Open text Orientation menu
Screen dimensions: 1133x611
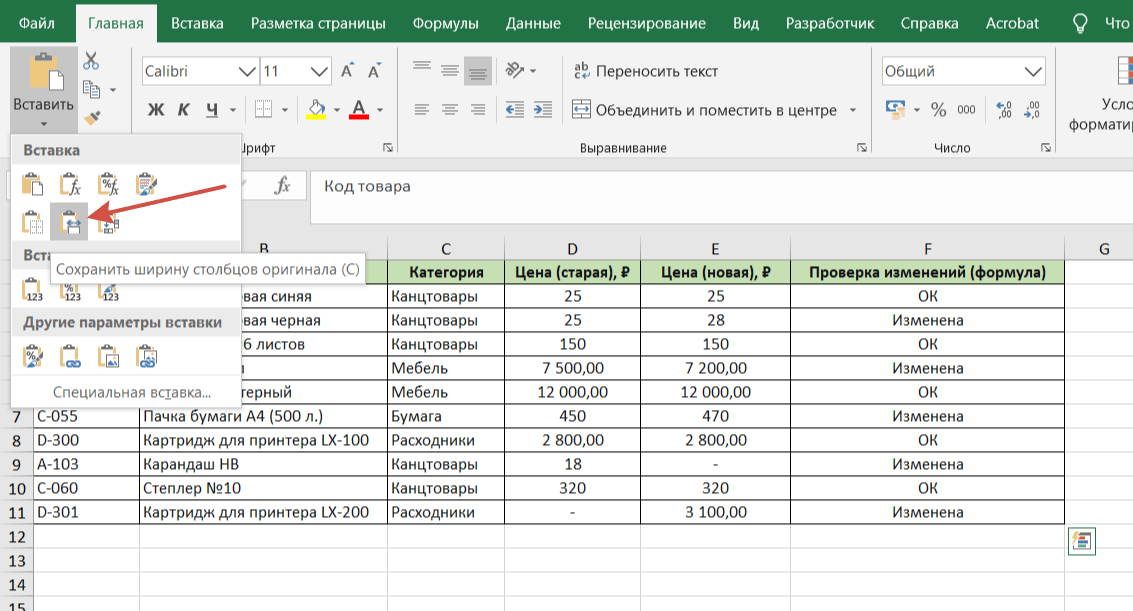point(521,71)
